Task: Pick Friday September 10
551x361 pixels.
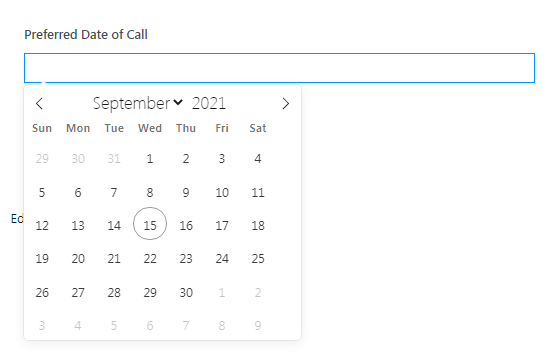Action: pos(222,193)
